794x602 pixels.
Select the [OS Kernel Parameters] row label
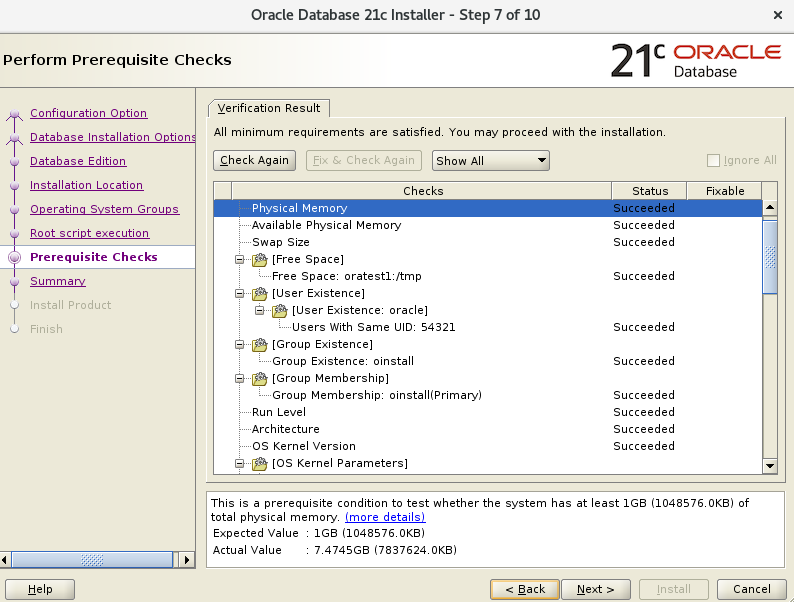[x=340, y=463]
